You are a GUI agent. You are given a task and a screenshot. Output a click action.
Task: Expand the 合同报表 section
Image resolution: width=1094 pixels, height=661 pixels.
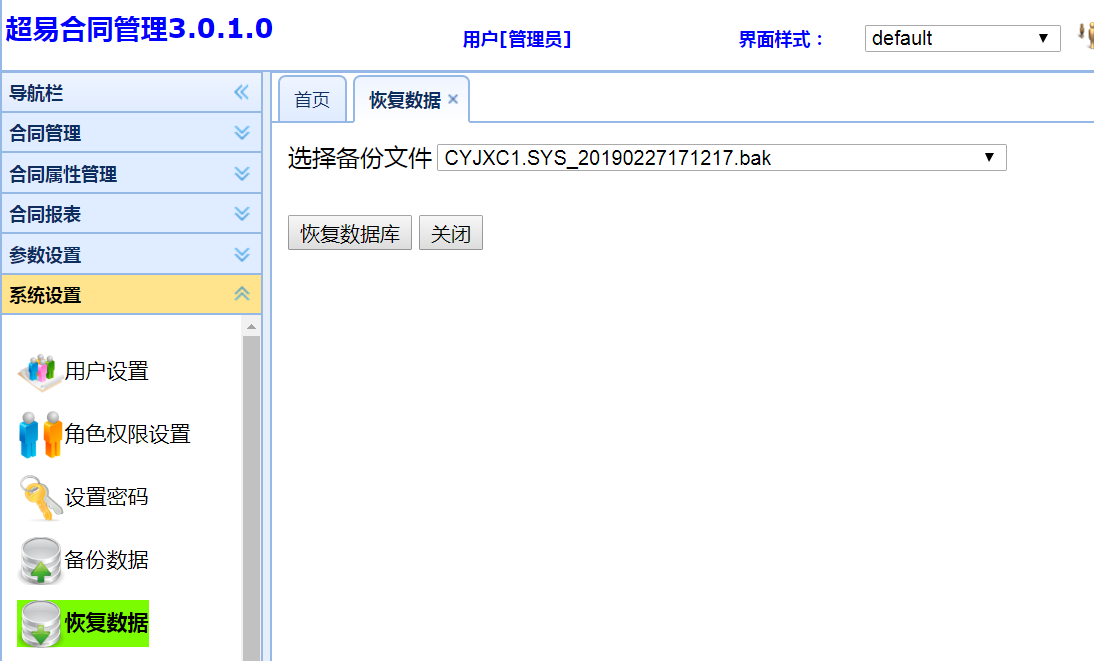tap(241, 214)
